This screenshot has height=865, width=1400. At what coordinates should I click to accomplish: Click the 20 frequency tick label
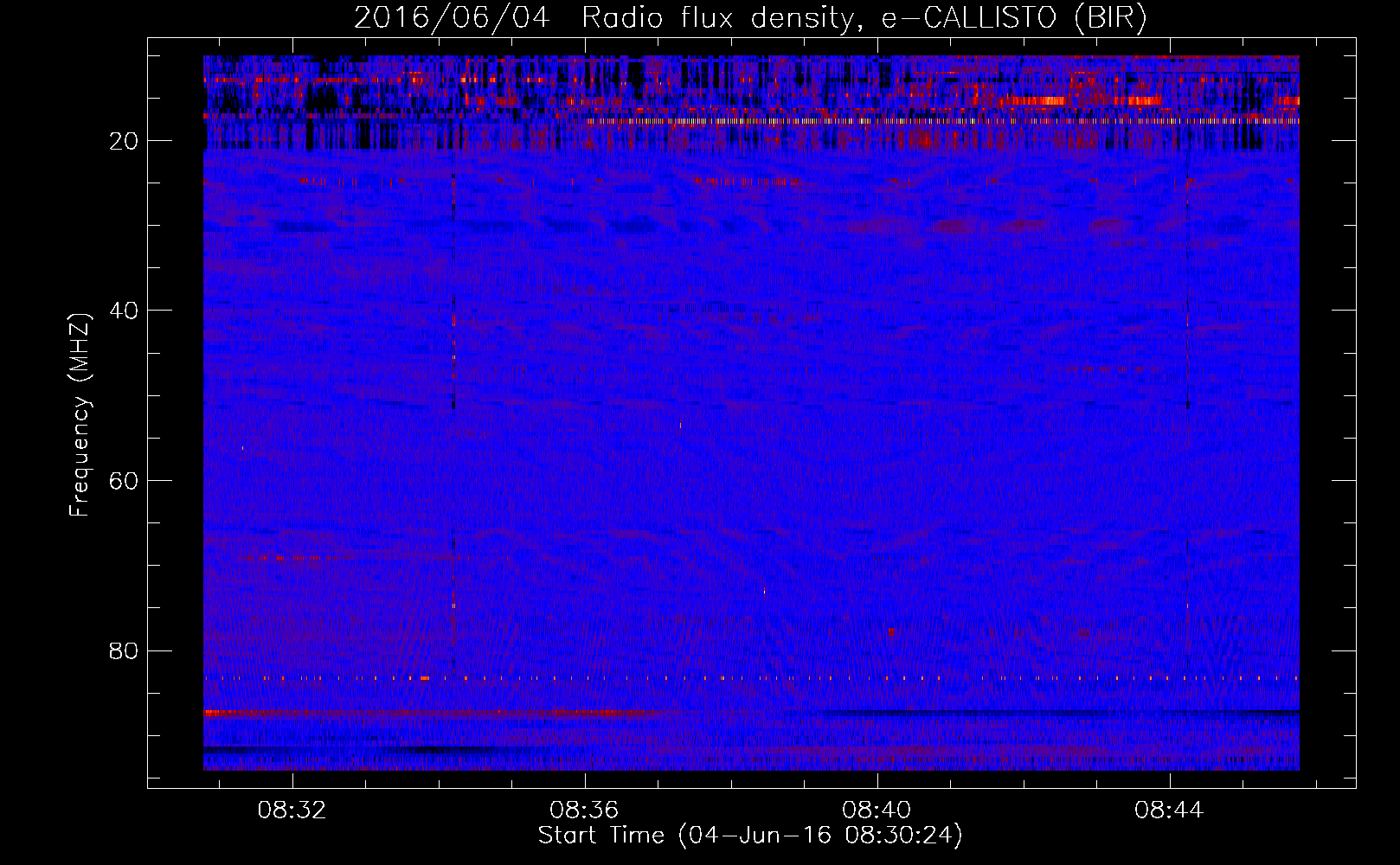124,141
